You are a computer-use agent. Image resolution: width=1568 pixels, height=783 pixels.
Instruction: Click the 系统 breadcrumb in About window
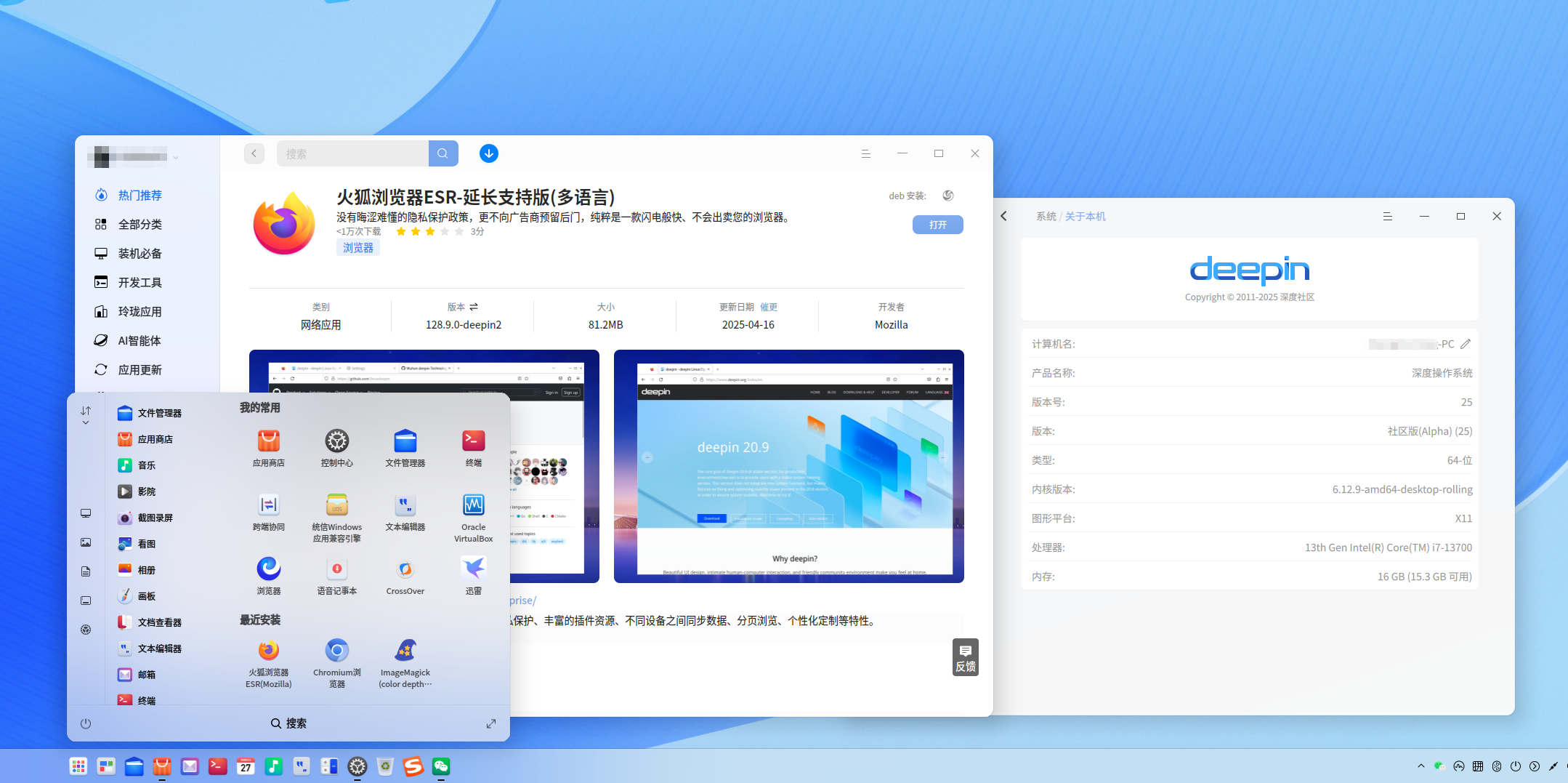click(x=1046, y=217)
